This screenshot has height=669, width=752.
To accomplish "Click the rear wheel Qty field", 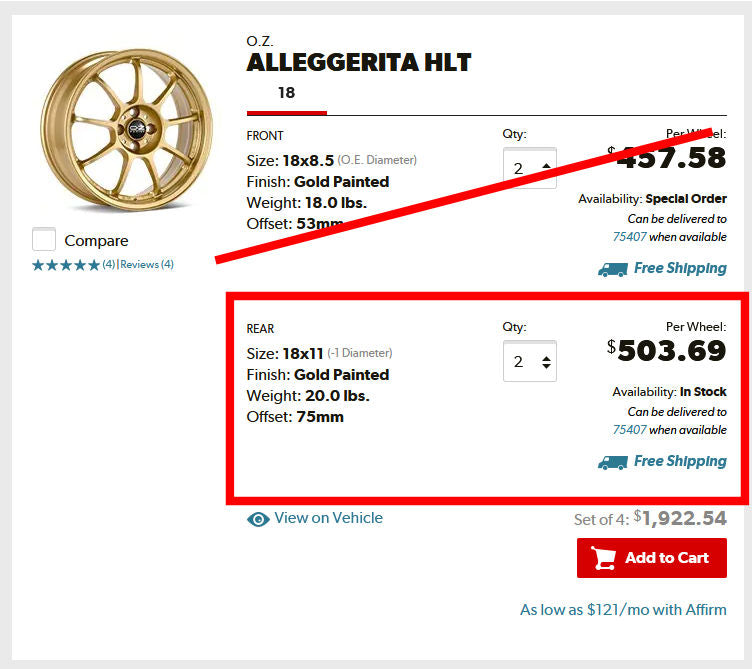I will (x=520, y=361).
